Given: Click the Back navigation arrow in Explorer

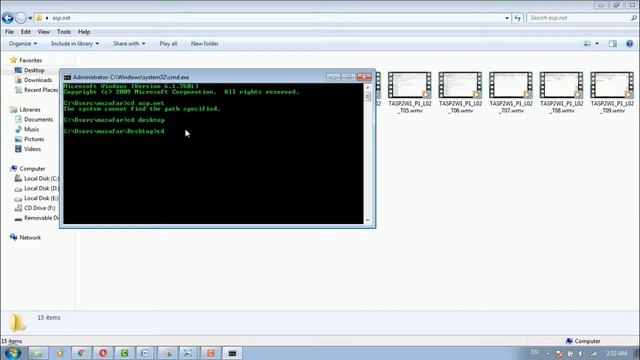Looking at the screenshot, I should click(8, 18).
